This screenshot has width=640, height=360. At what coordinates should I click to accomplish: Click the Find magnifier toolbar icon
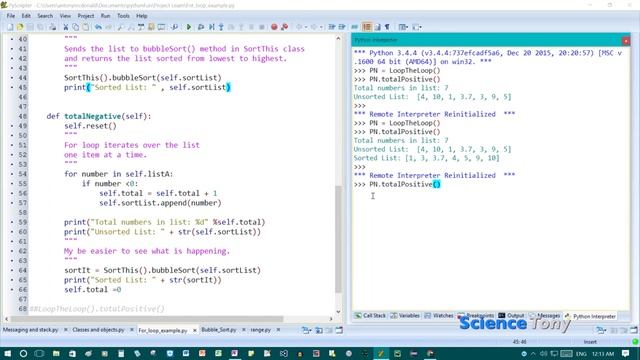120,27
